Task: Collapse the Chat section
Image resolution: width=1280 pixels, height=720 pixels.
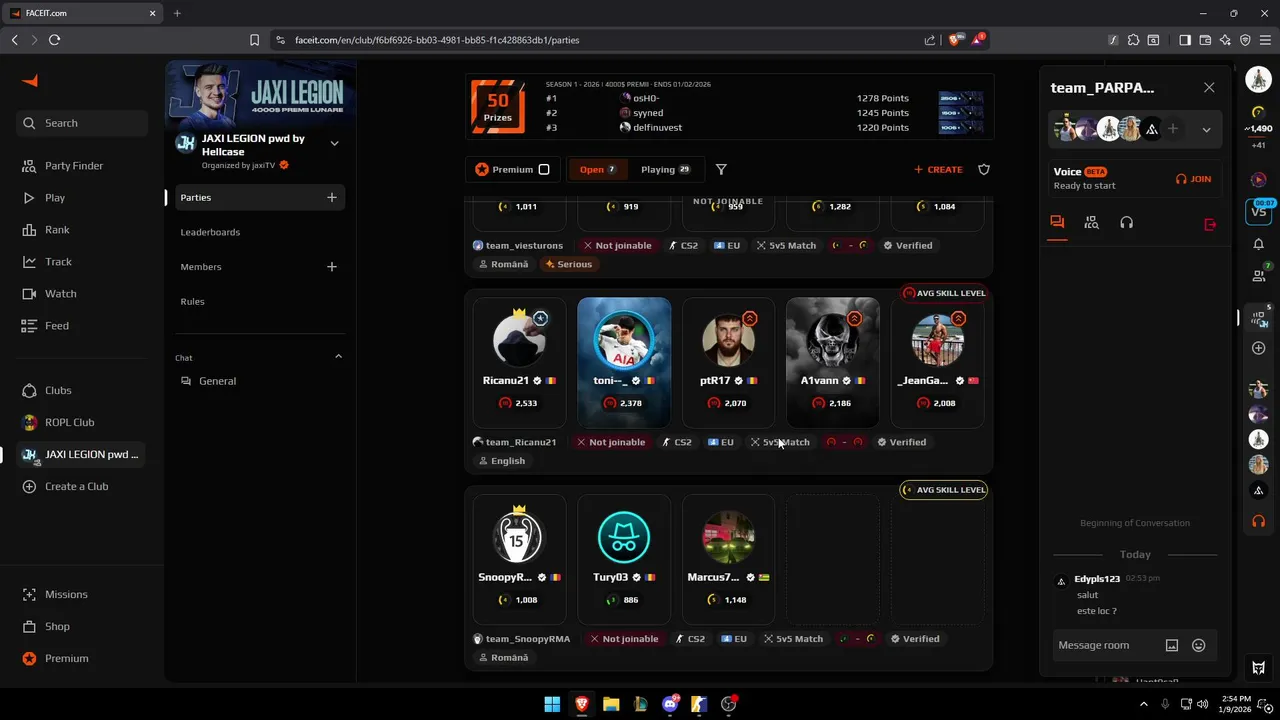Action: click(338, 357)
